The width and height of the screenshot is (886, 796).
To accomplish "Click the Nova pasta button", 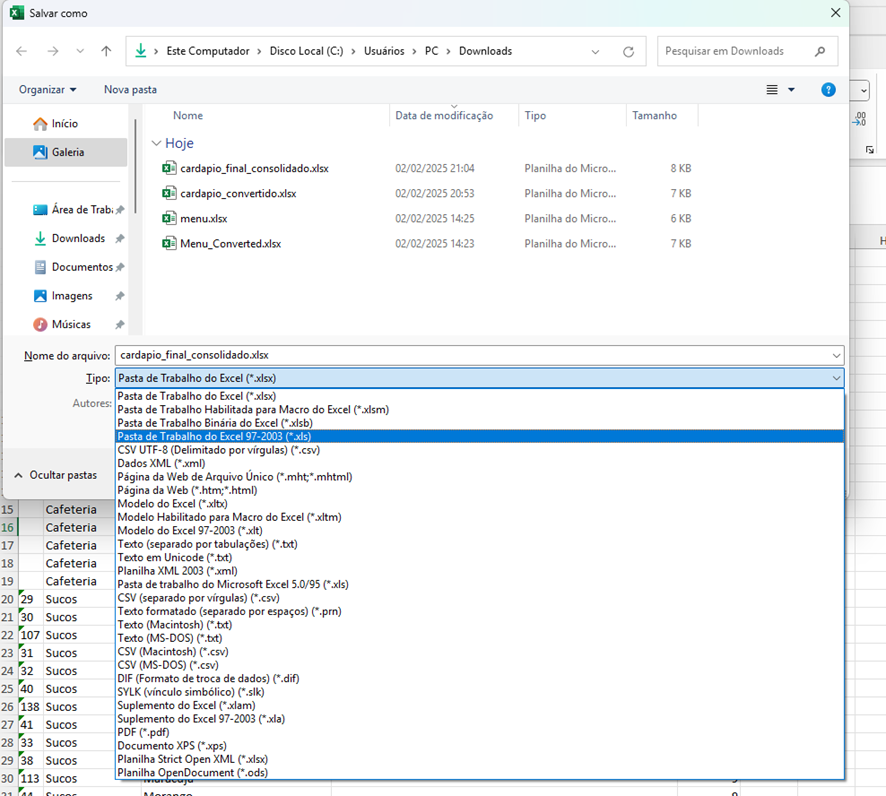I will pyautogui.click(x=130, y=89).
